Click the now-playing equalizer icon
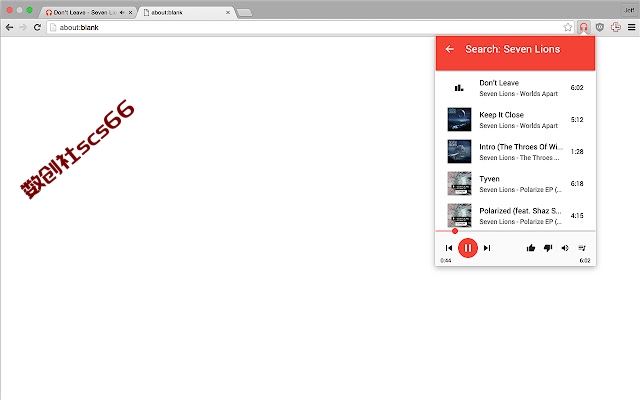640x400 pixels. [x=459, y=88]
